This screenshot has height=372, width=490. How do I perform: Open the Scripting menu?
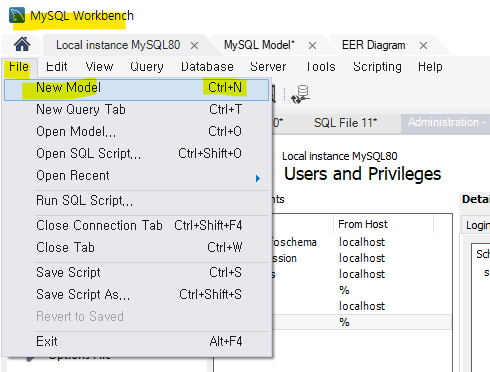pyautogui.click(x=377, y=67)
